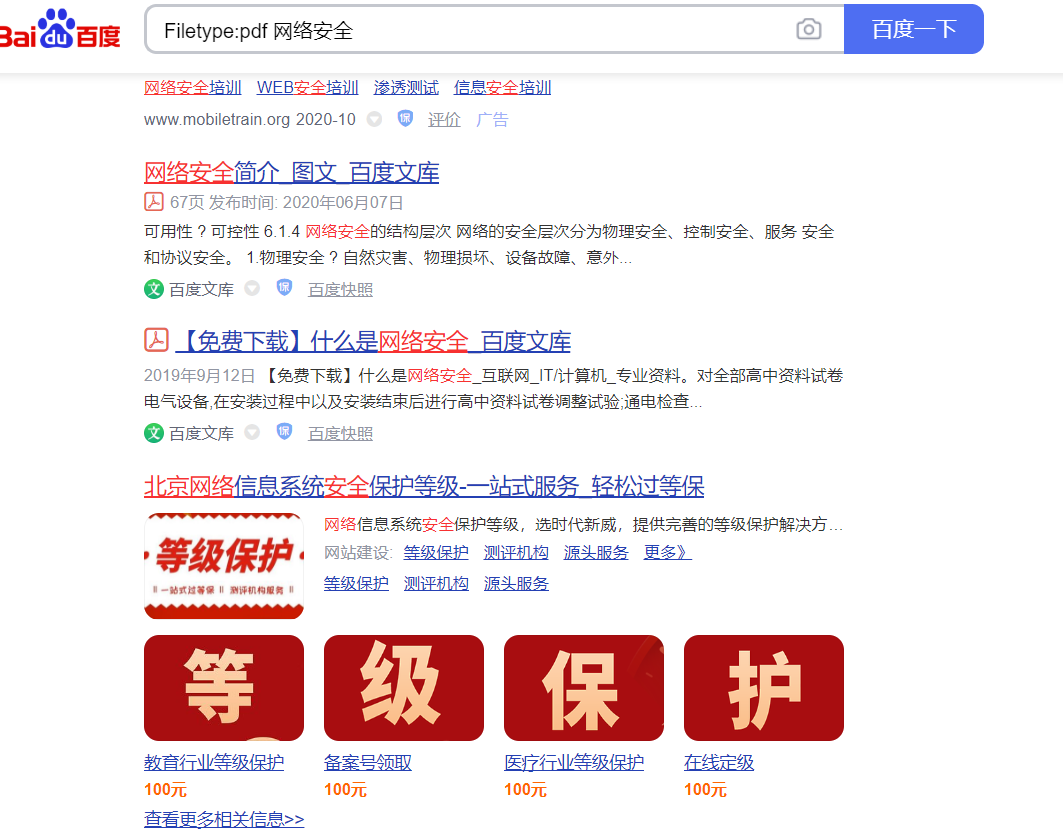This screenshot has height=836, width=1063.
Task: Click green 百度文库 icon under first result
Action: tap(154, 290)
